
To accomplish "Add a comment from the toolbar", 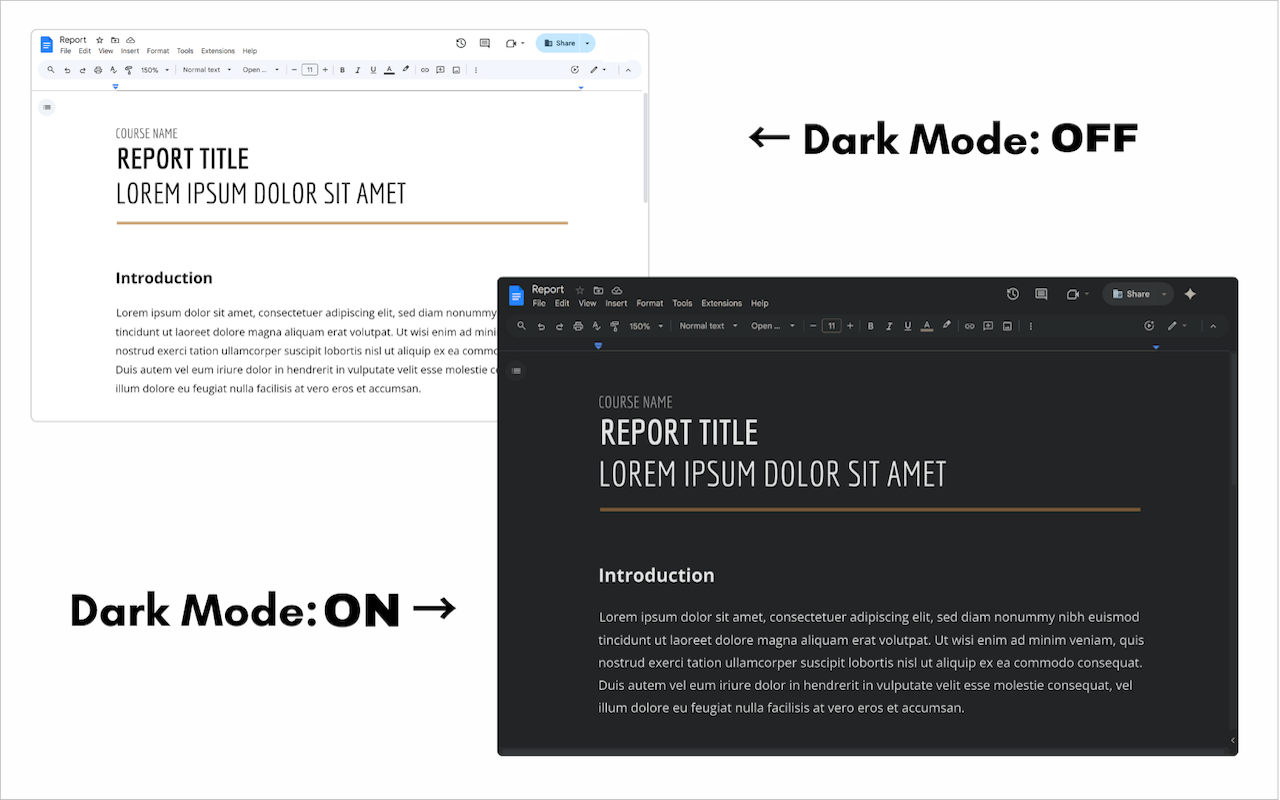I will [x=988, y=325].
